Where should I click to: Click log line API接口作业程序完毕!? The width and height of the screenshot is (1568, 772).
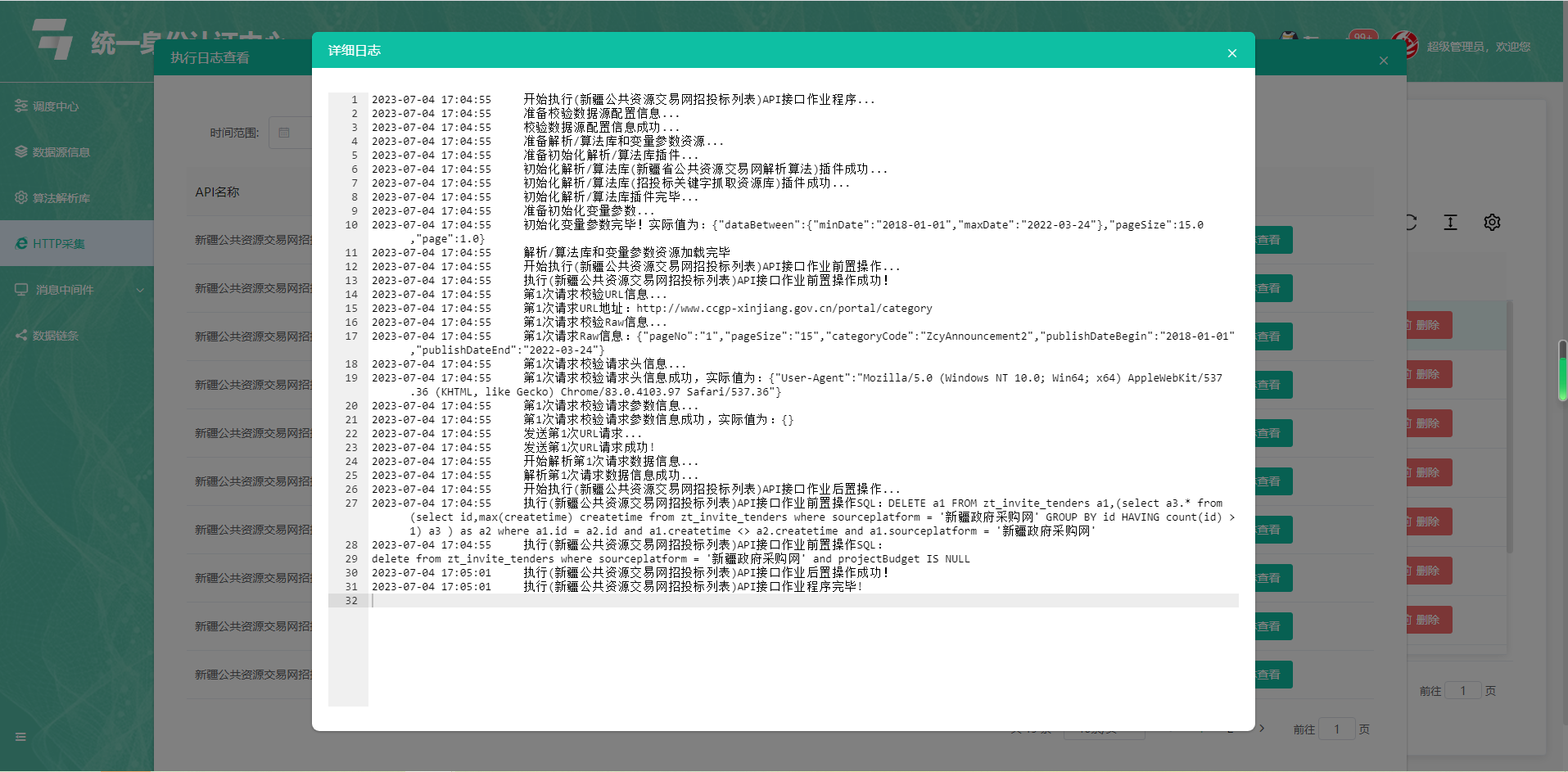pos(694,587)
